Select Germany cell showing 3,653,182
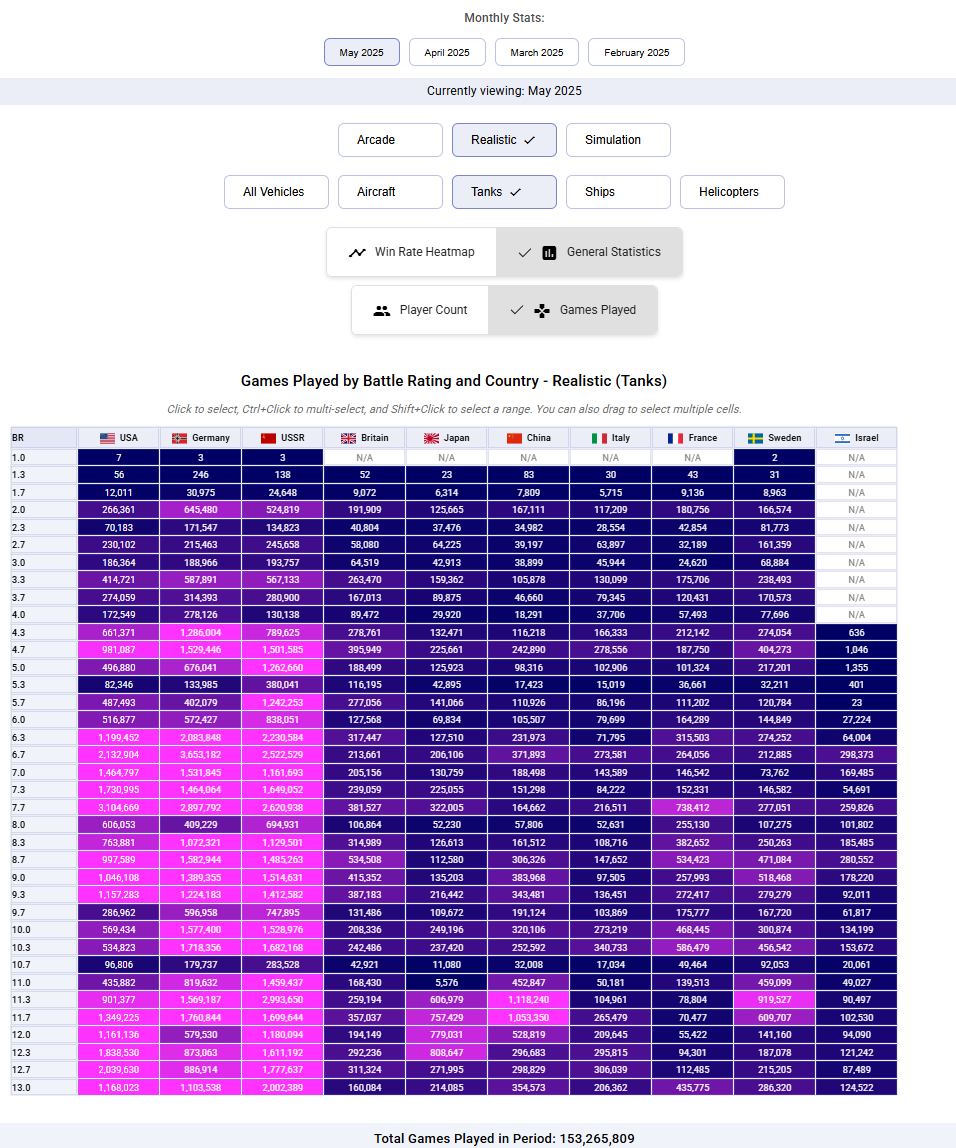 201,755
